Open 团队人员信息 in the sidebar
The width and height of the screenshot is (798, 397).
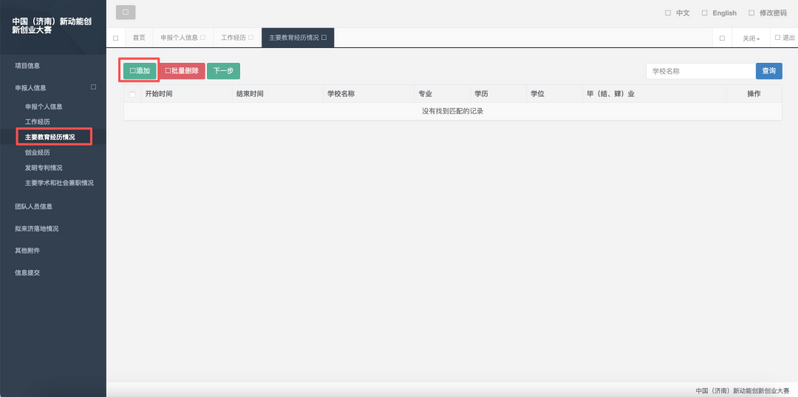pos(34,206)
